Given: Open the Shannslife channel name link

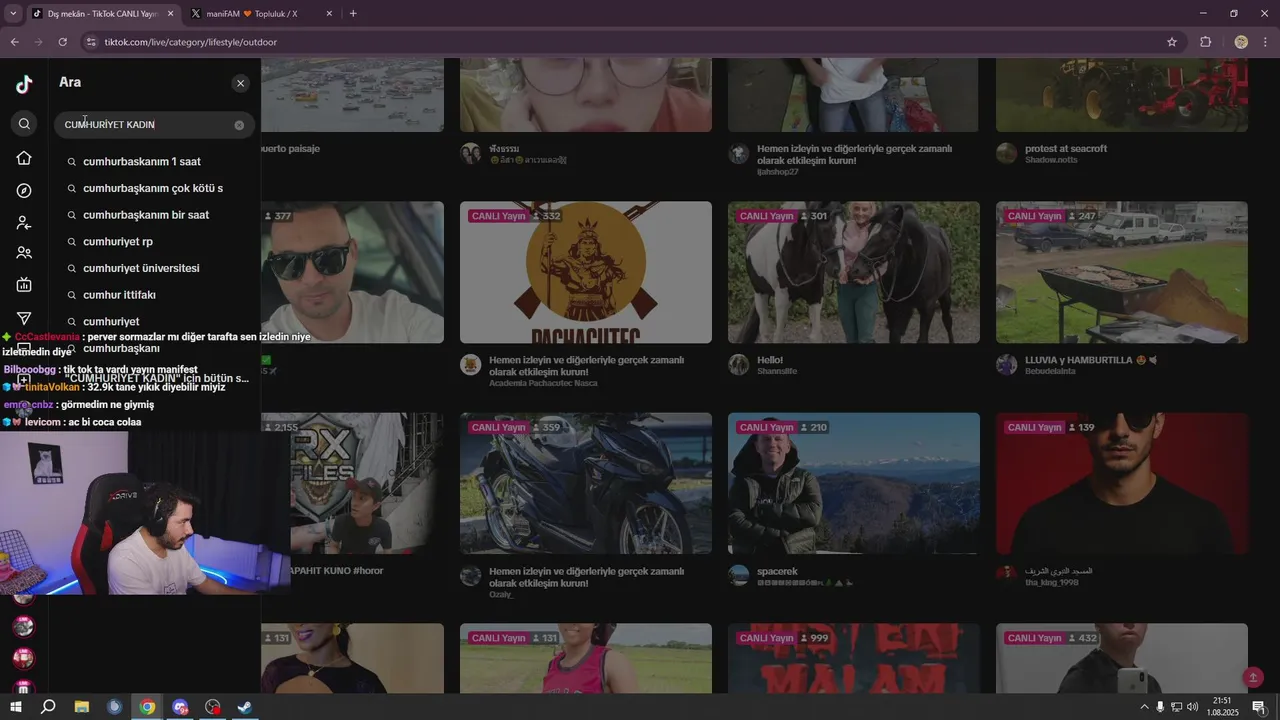Looking at the screenshot, I should pyautogui.click(x=776, y=372).
